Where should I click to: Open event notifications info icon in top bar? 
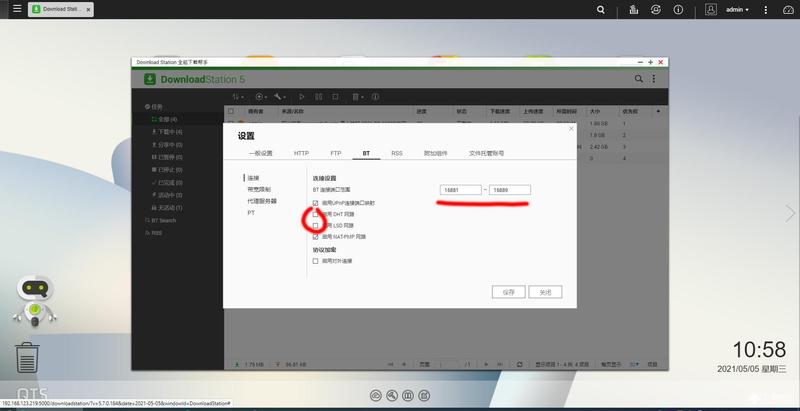click(x=678, y=9)
